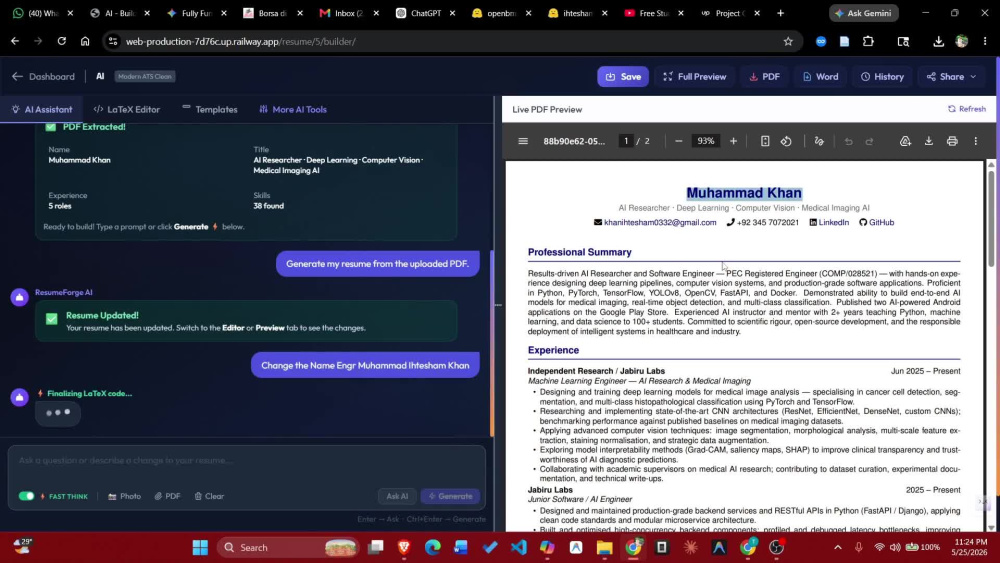This screenshot has width=1000, height=563.
Task: Click Ask Gemini button
Action: (x=864, y=13)
